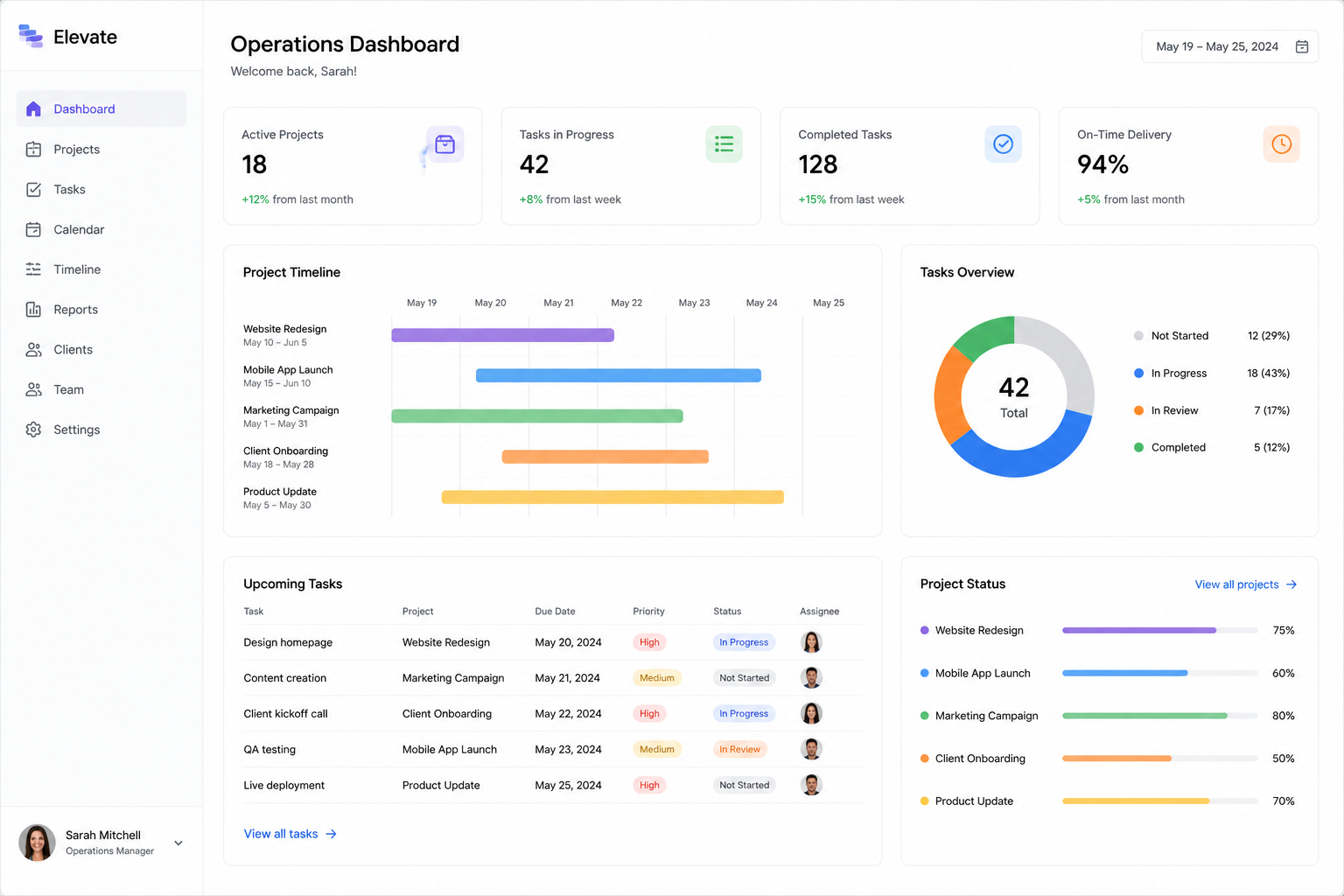Click the Mobile App Launch progress bar
Screen dimensions: 1344x896
[x=1159, y=673]
